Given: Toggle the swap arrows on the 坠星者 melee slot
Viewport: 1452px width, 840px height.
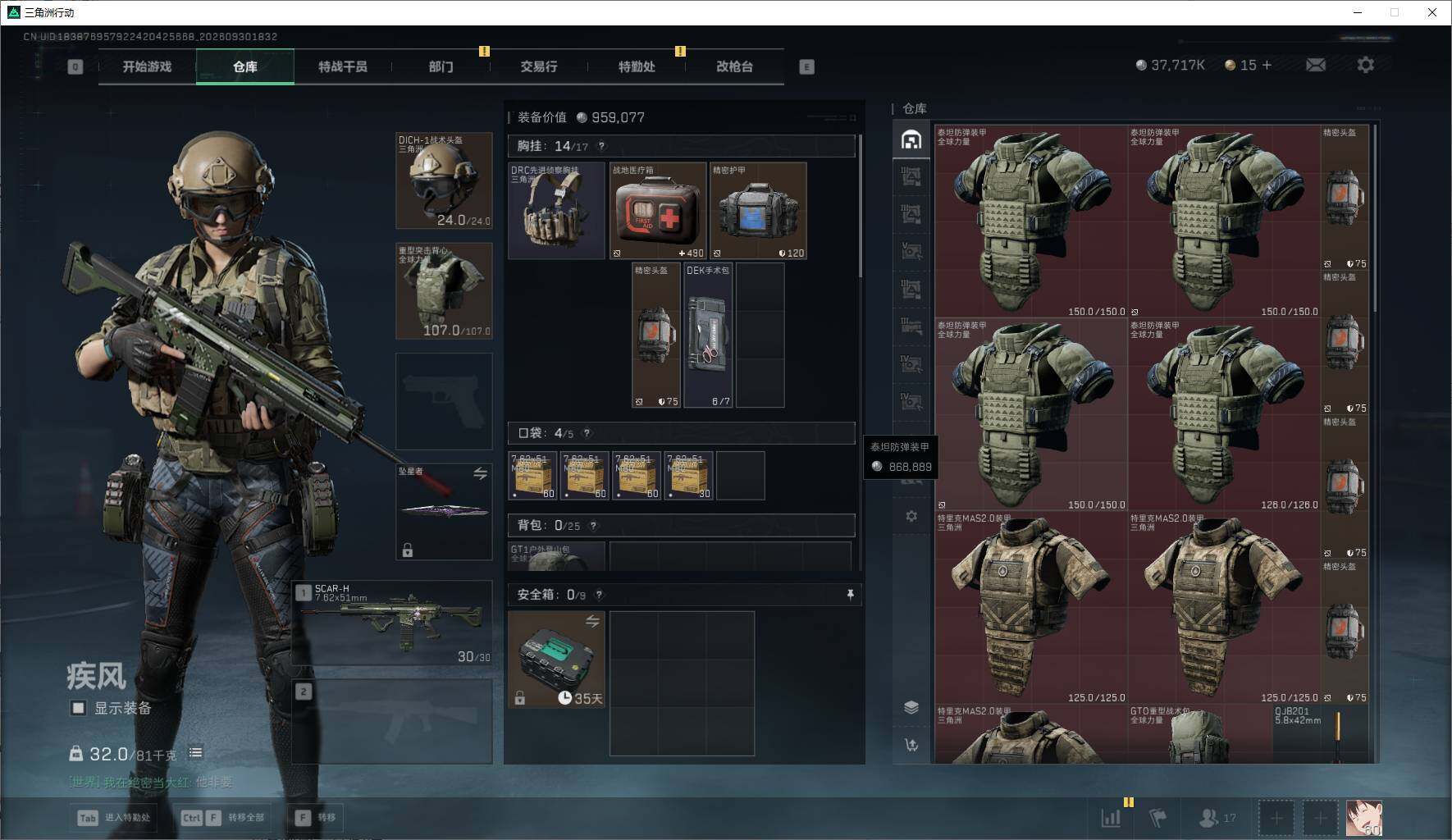Looking at the screenshot, I should click(x=480, y=474).
